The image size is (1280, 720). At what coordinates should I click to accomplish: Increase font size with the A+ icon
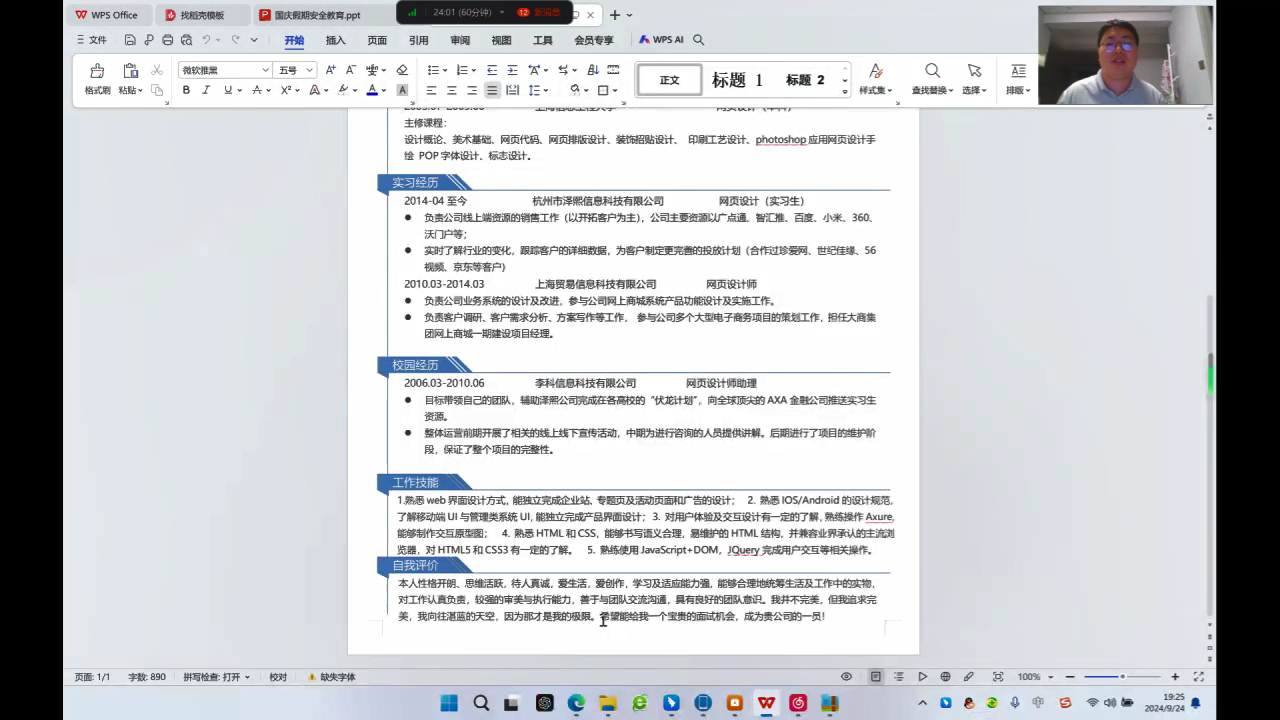click(331, 70)
